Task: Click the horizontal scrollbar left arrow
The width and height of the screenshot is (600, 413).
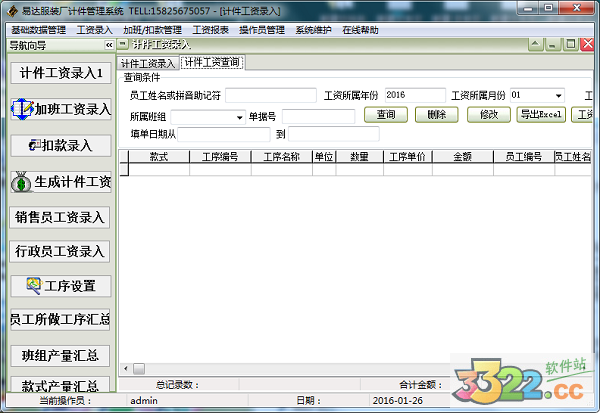Action: (x=126, y=369)
